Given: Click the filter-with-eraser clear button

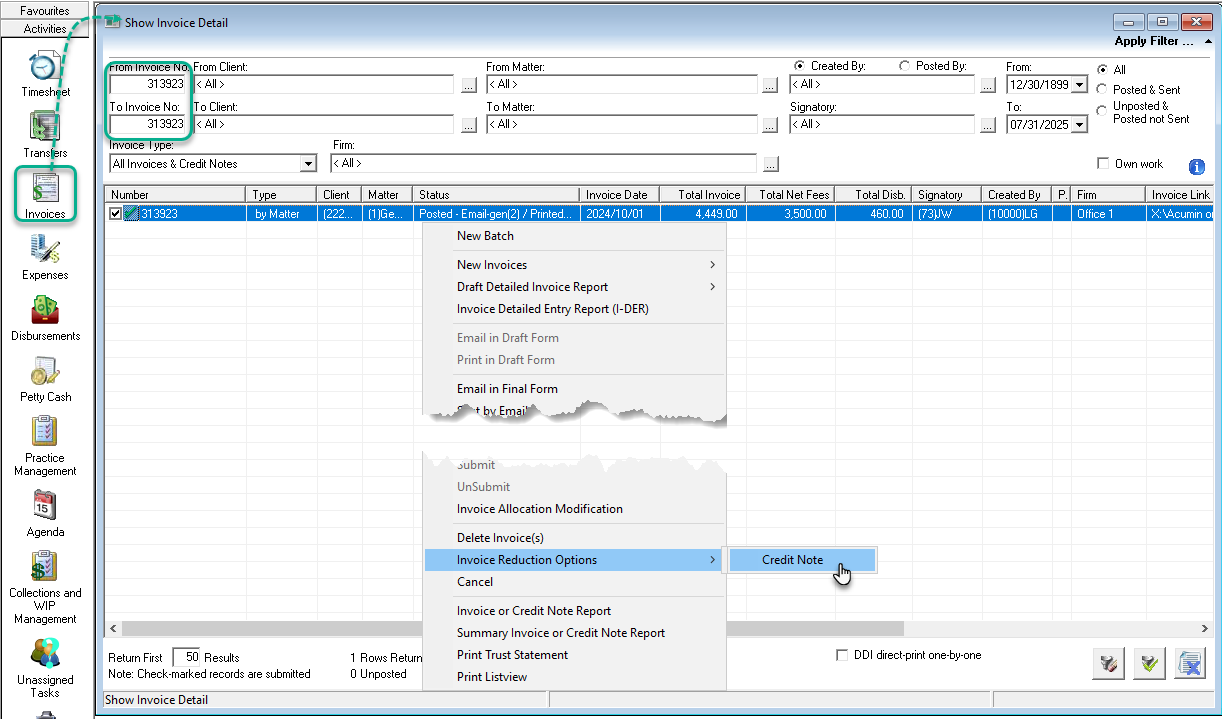Looking at the screenshot, I should click(1108, 663).
